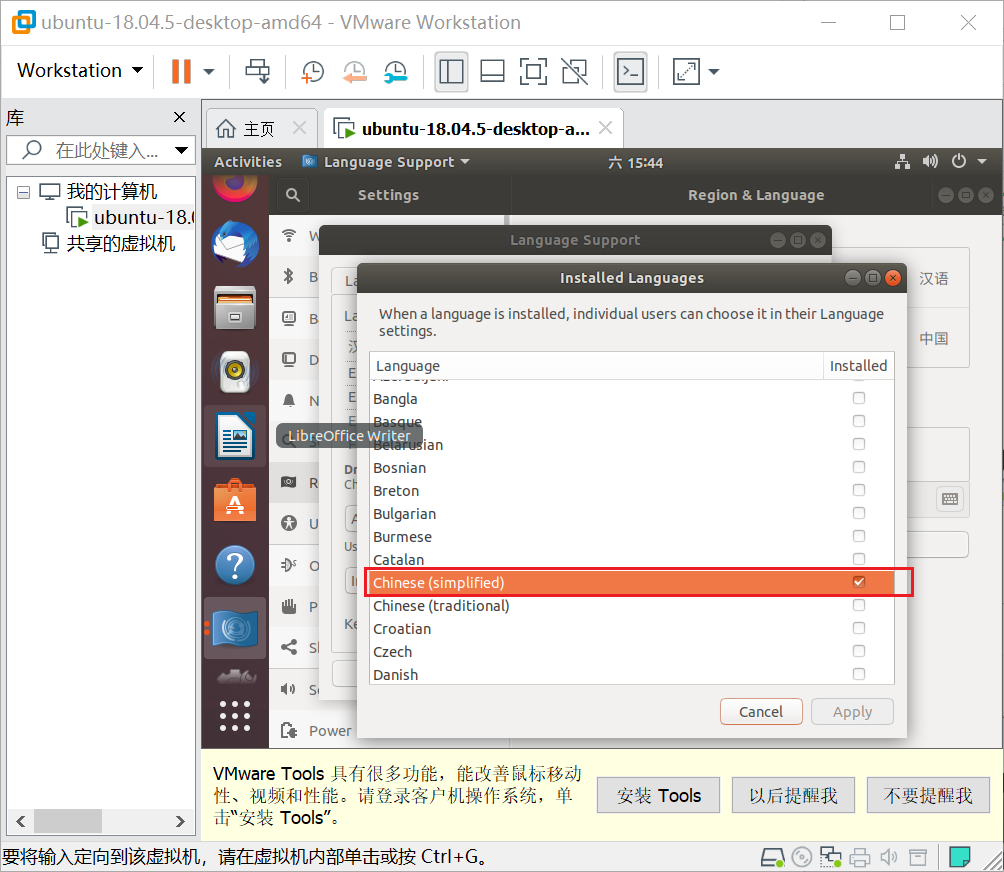Open Ubuntu Activities overview
Viewport: 1004px width, 872px height.
248,162
